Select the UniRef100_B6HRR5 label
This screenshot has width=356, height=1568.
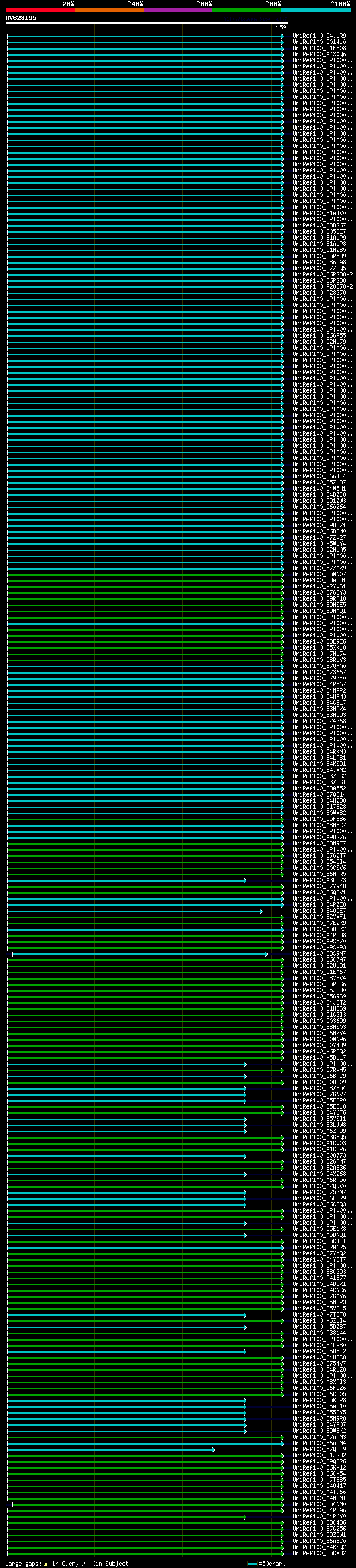319,874
